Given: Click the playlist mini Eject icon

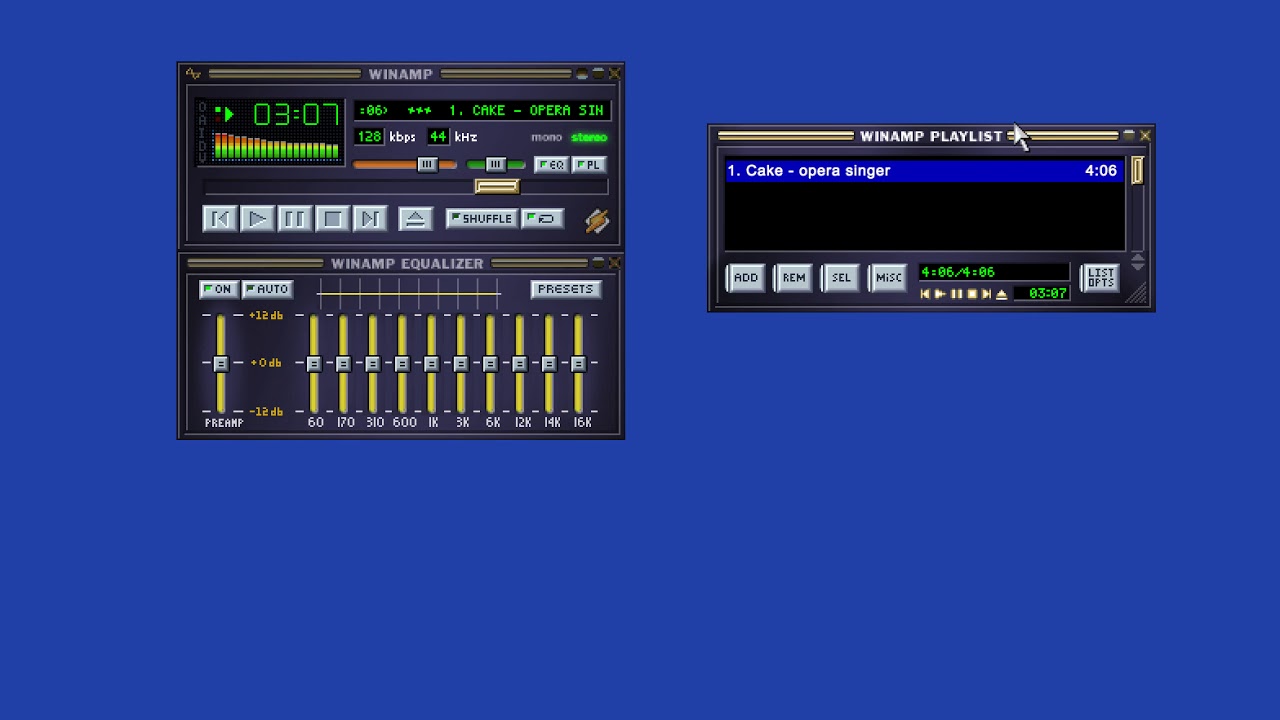Looking at the screenshot, I should [1001, 294].
